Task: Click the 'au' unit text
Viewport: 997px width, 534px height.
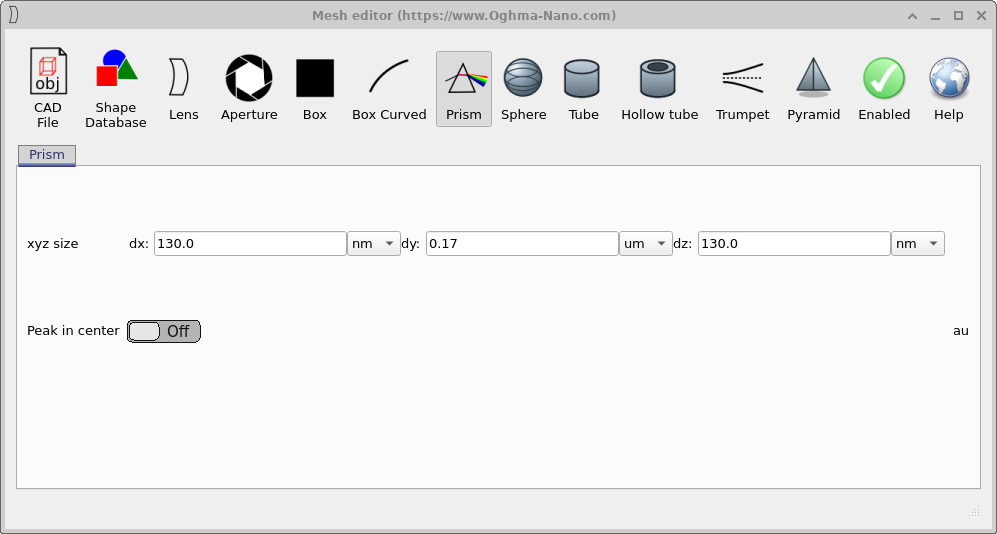Action: [x=961, y=331]
